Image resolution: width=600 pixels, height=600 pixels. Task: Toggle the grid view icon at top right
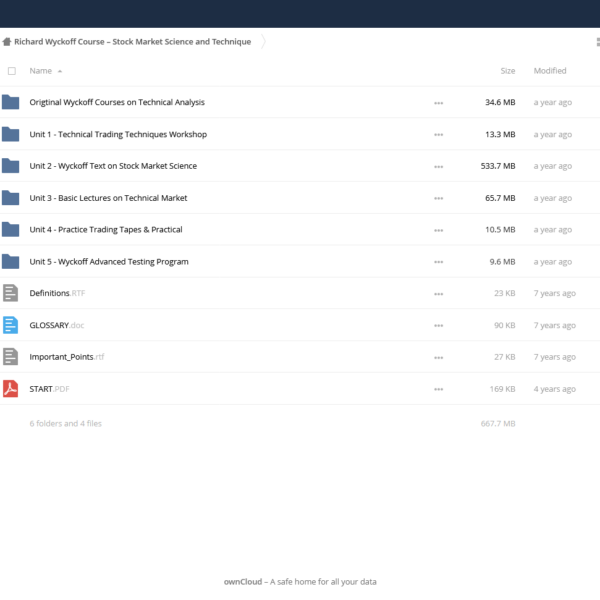[598, 42]
